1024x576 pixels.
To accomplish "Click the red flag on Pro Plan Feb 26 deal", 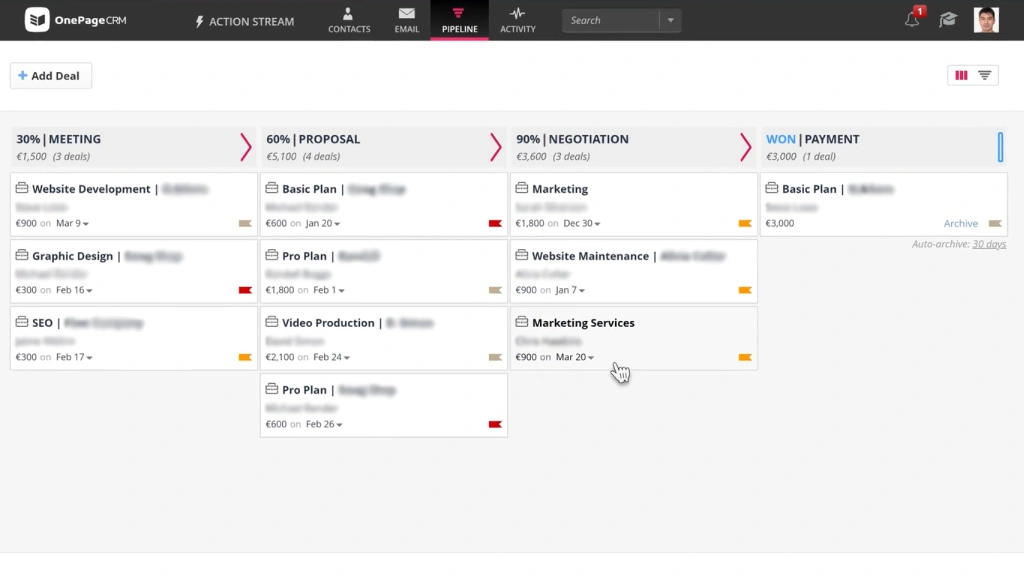I will 495,424.
